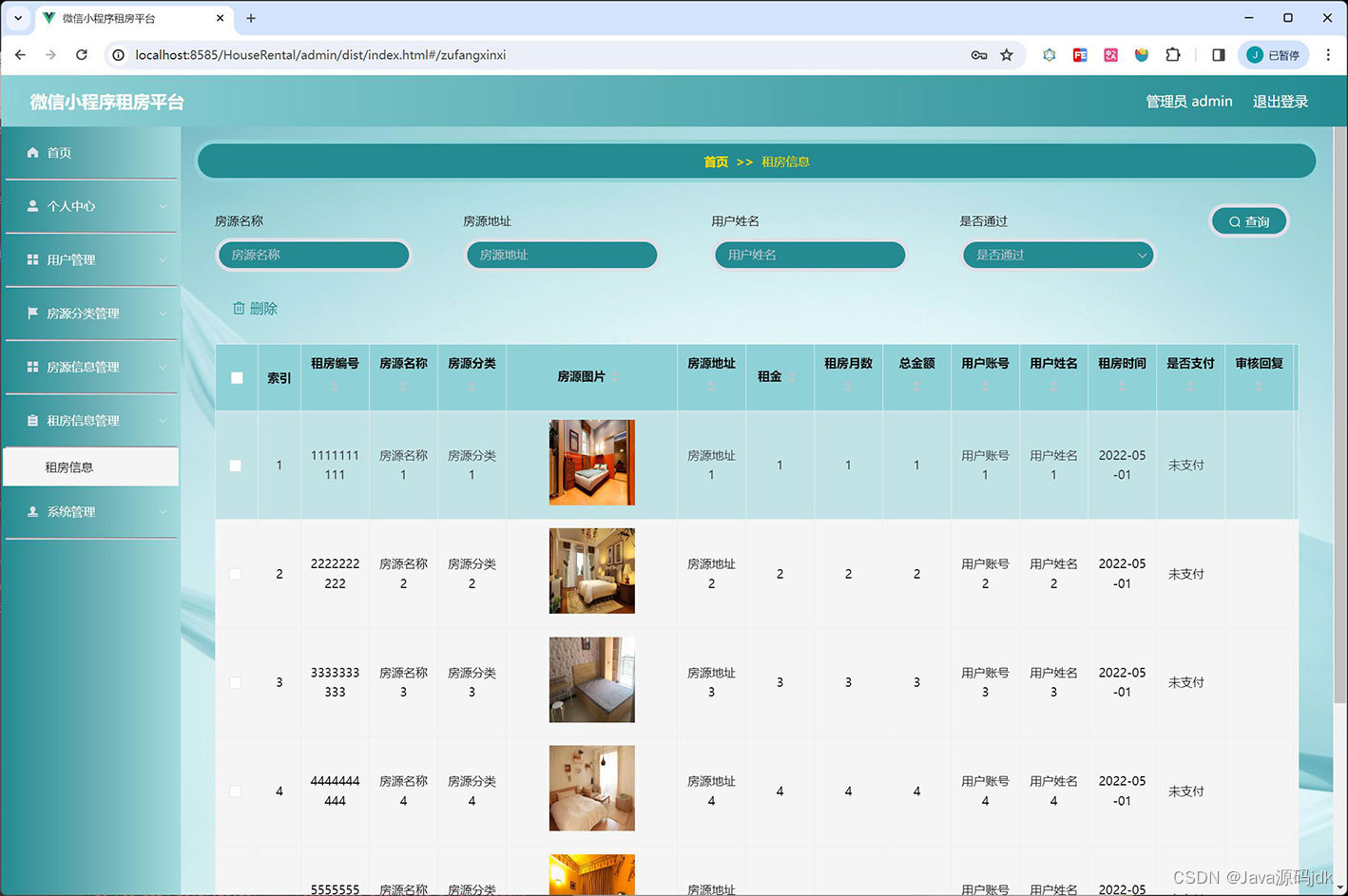Viewport: 1348px width, 896px height.
Task: Expand the 系统管理 menu chevron
Action: coord(163,512)
